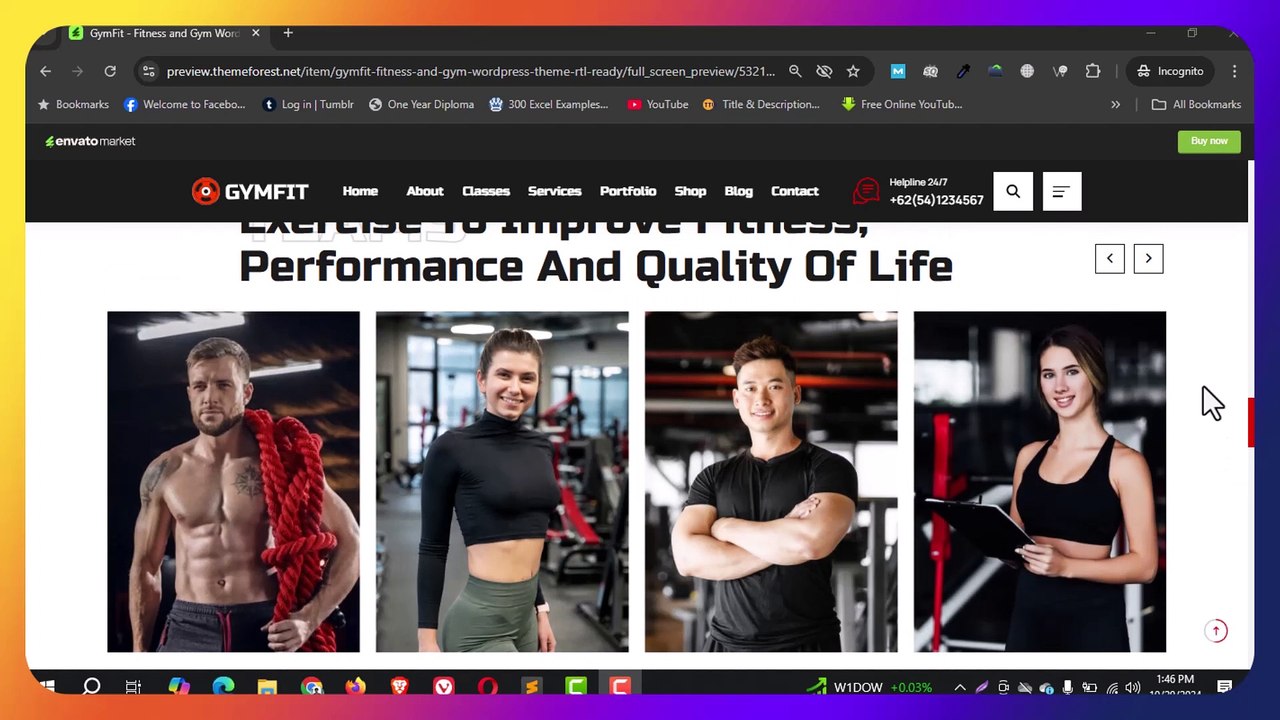Open the All Bookmarks folder
The width and height of the screenshot is (1280, 720).
pyautogui.click(x=1196, y=104)
